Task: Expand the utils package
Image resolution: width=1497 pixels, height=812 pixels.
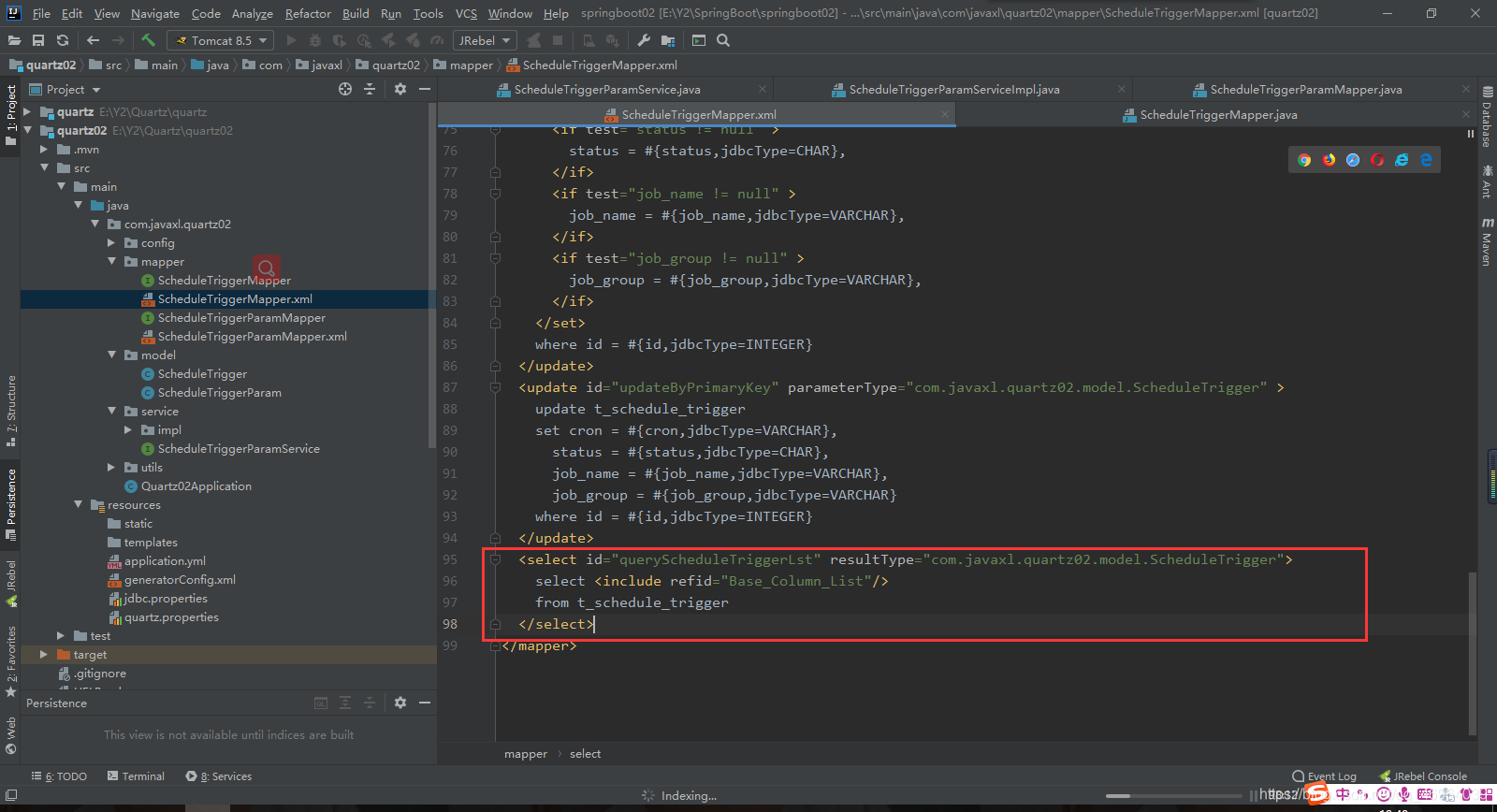Action: click(x=112, y=467)
